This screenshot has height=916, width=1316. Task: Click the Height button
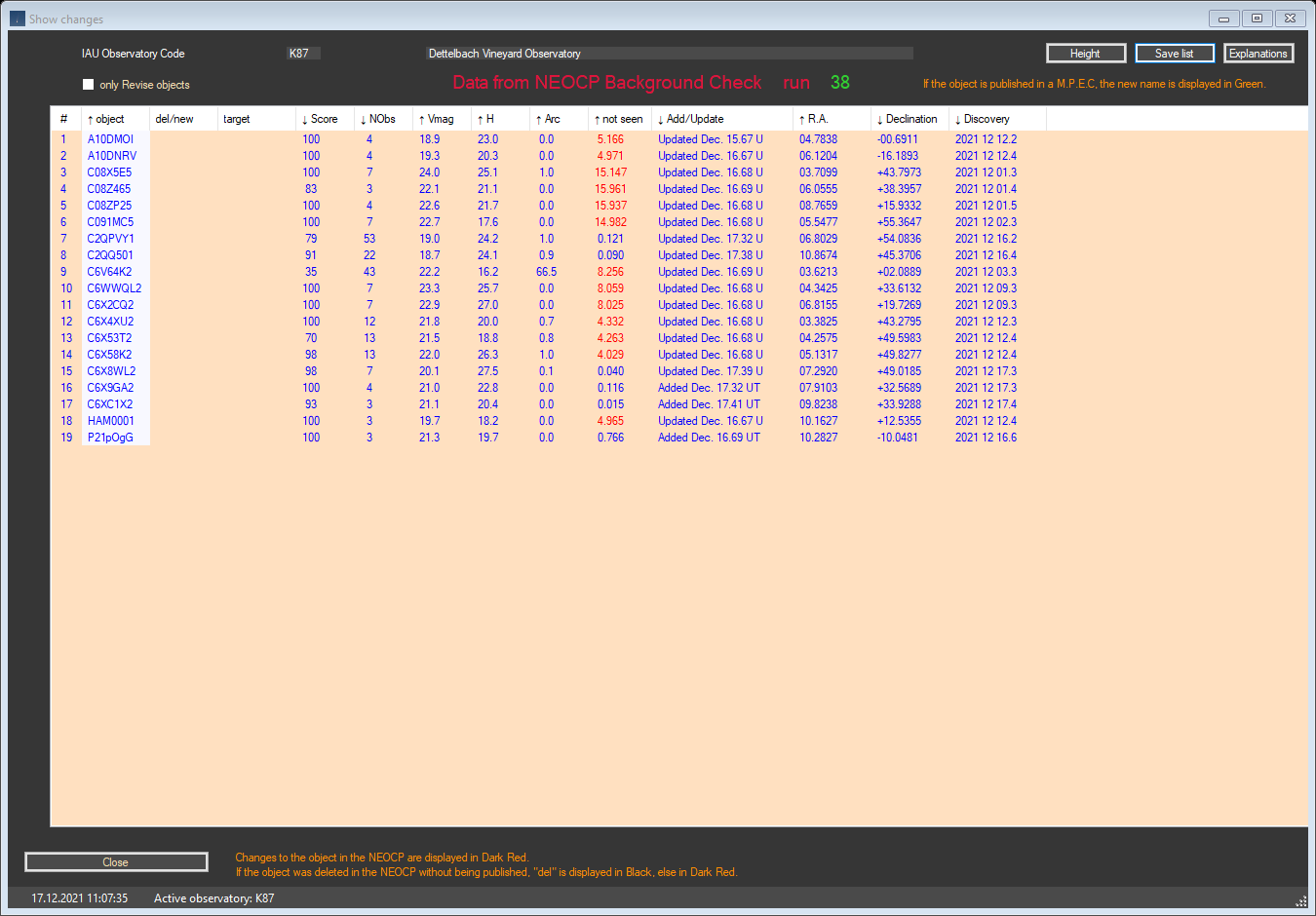[1086, 54]
